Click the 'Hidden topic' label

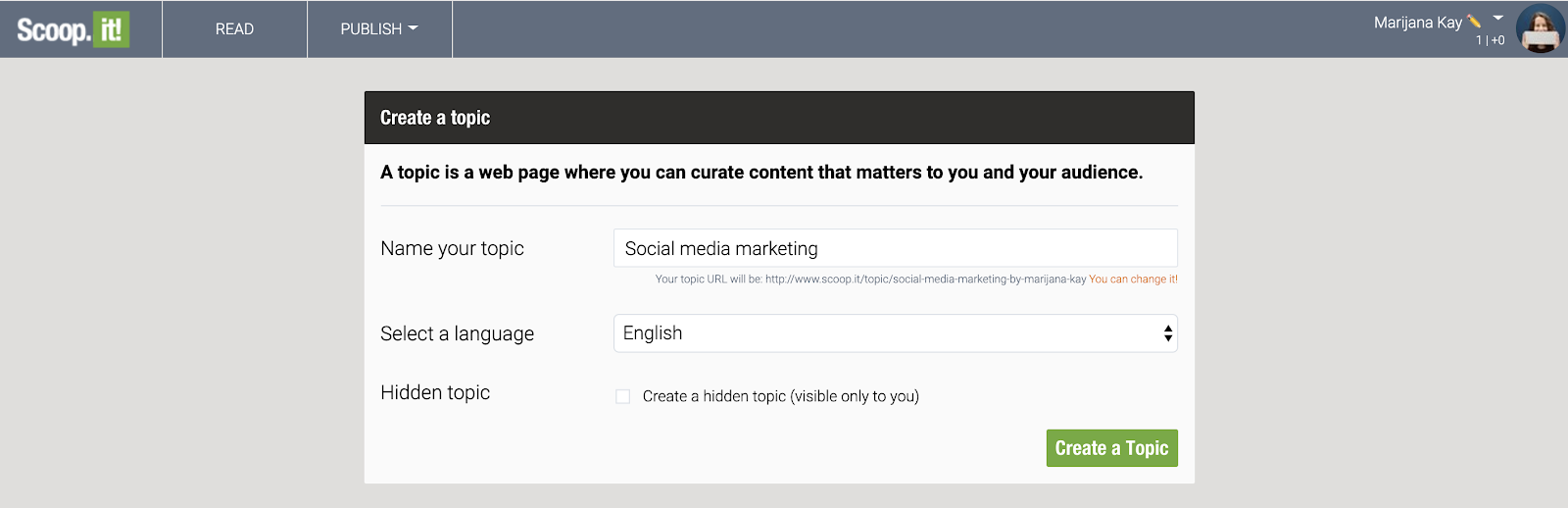point(435,392)
